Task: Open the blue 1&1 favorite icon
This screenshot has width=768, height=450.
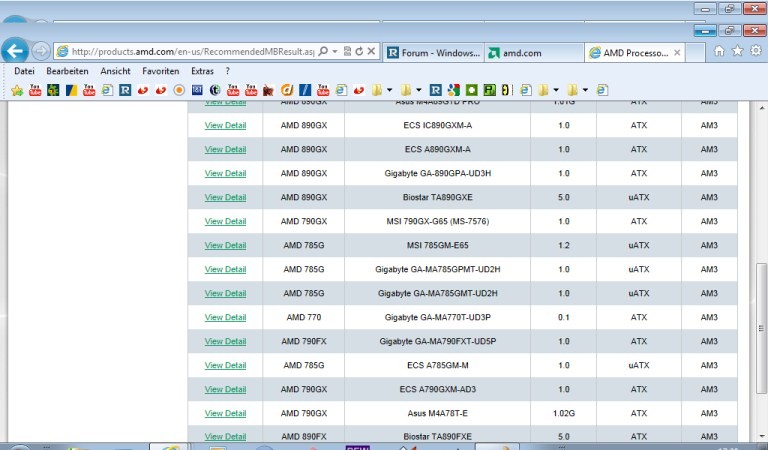Action: (x=197, y=90)
